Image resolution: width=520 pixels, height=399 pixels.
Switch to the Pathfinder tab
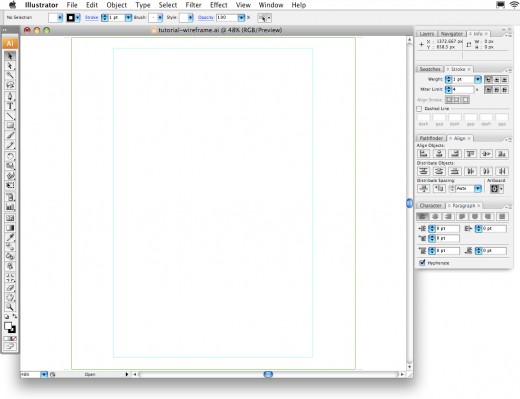pos(431,138)
